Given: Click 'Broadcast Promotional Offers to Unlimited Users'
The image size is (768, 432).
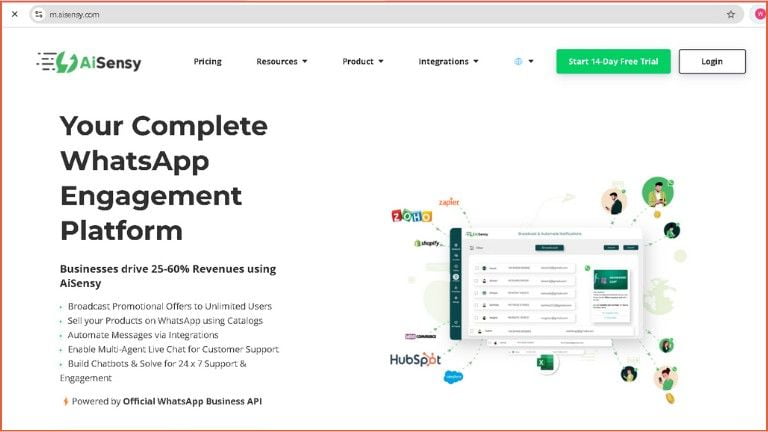Looking at the screenshot, I should pyautogui.click(x=169, y=306).
